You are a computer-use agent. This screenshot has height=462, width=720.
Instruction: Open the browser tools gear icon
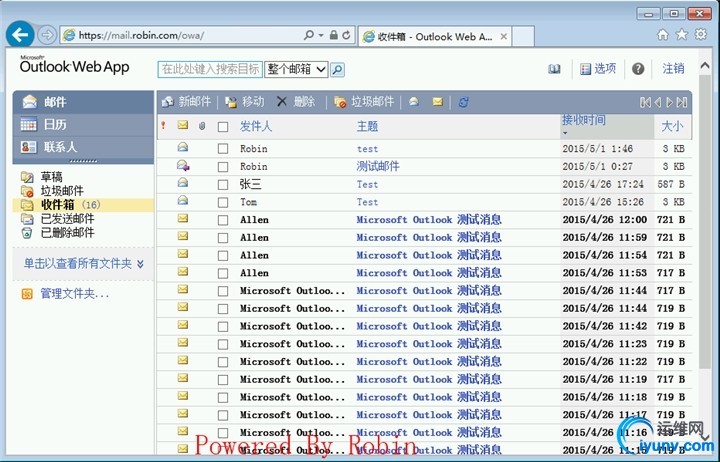701,34
